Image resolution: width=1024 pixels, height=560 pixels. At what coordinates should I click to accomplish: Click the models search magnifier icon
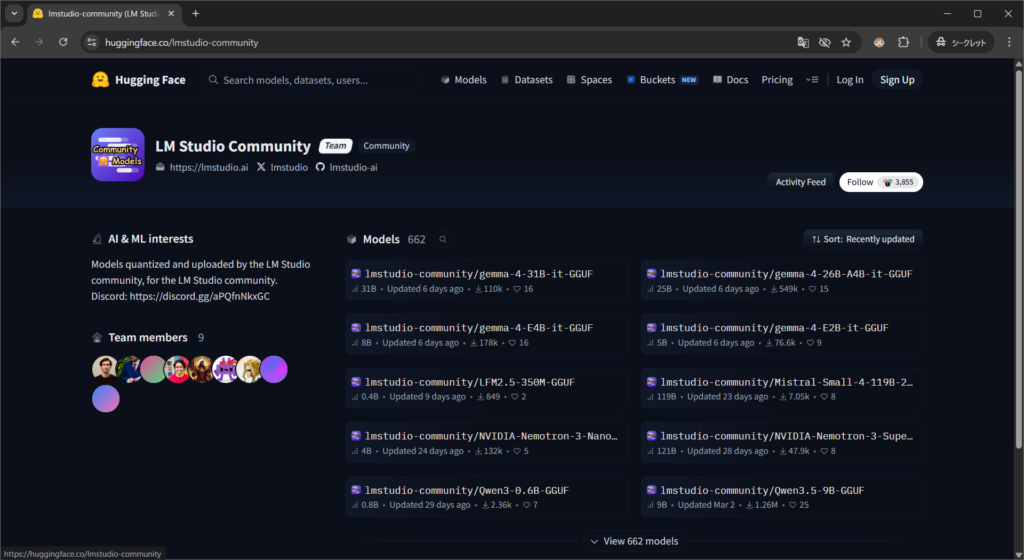(443, 240)
